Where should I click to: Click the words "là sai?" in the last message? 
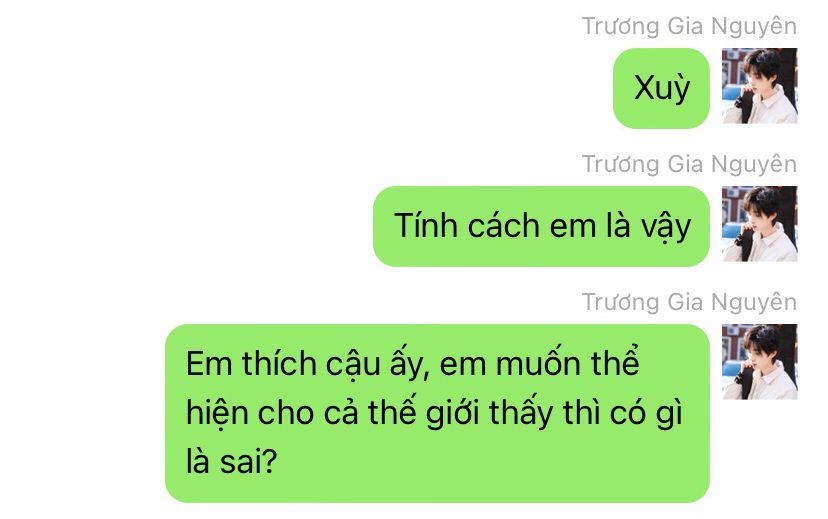click(x=232, y=461)
